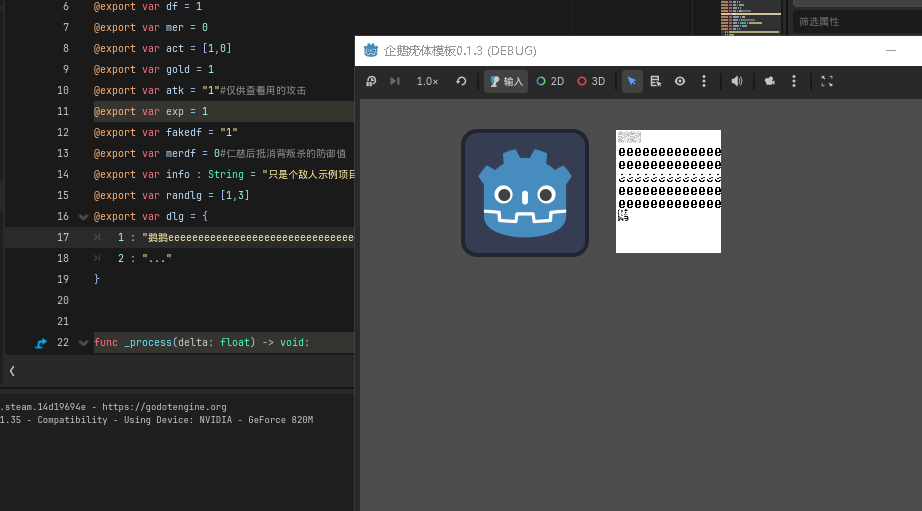Toggle selection visibility eye icon
Viewport: 922px width, 511px height.
680,81
